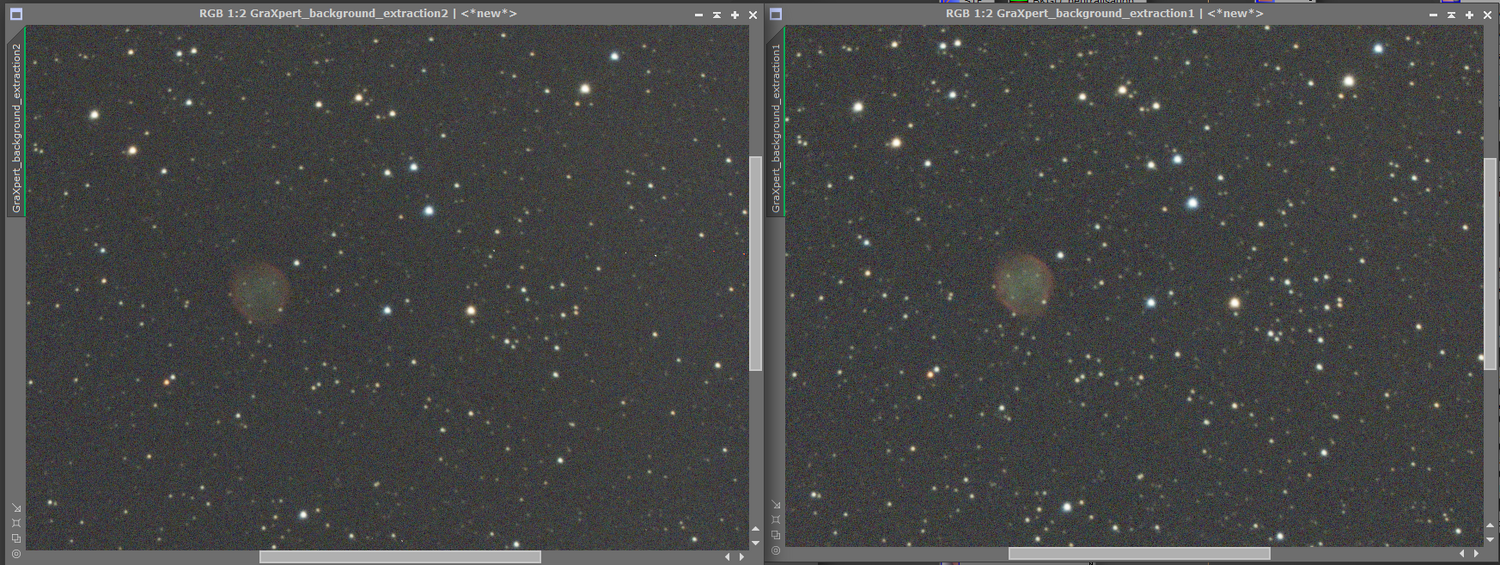
Task: Click the round nebula in the extraction2 image
Action: tap(260, 291)
